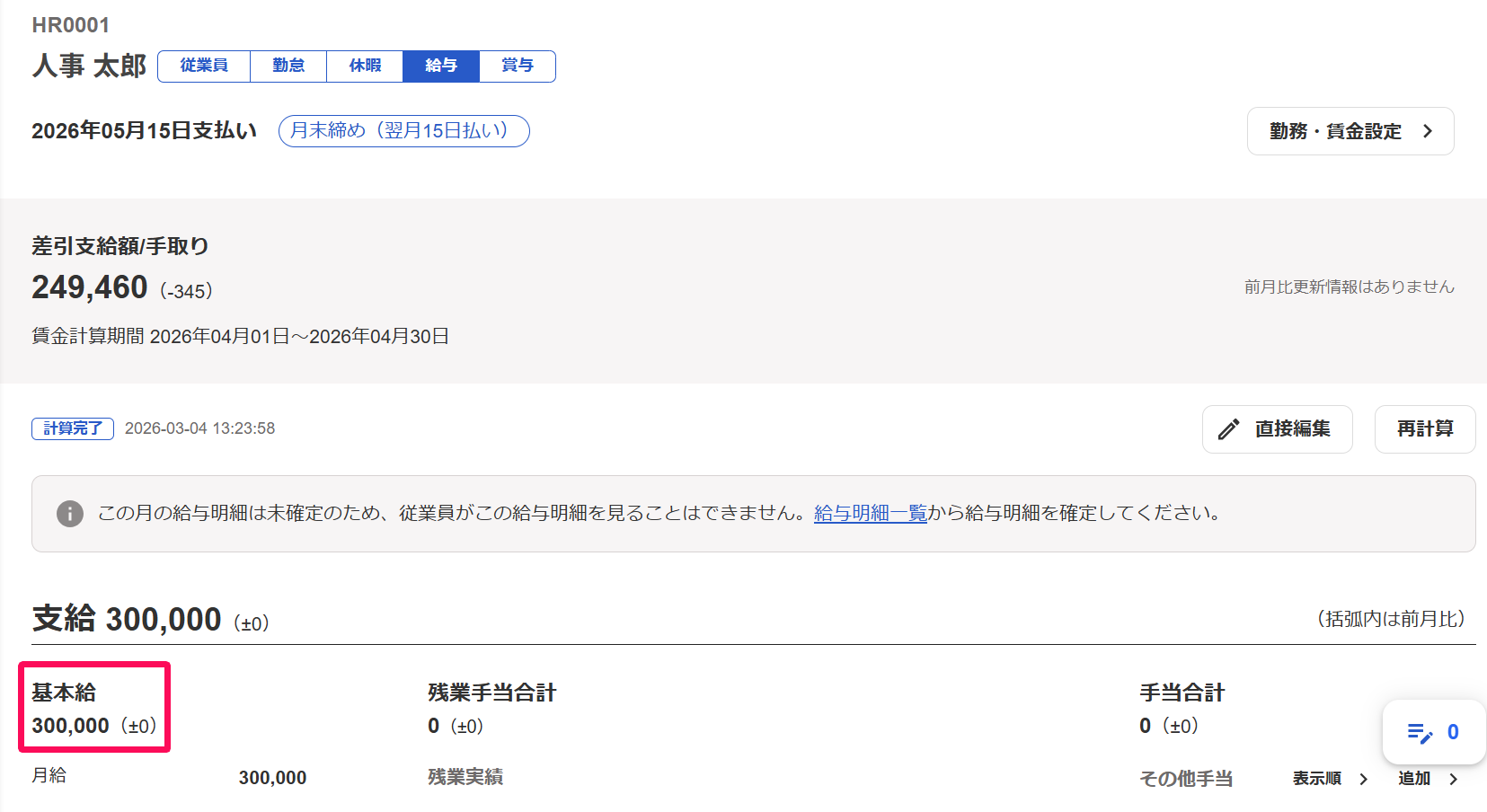Click employee ID HR0001

pyautogui.click(x=71, y=25)
